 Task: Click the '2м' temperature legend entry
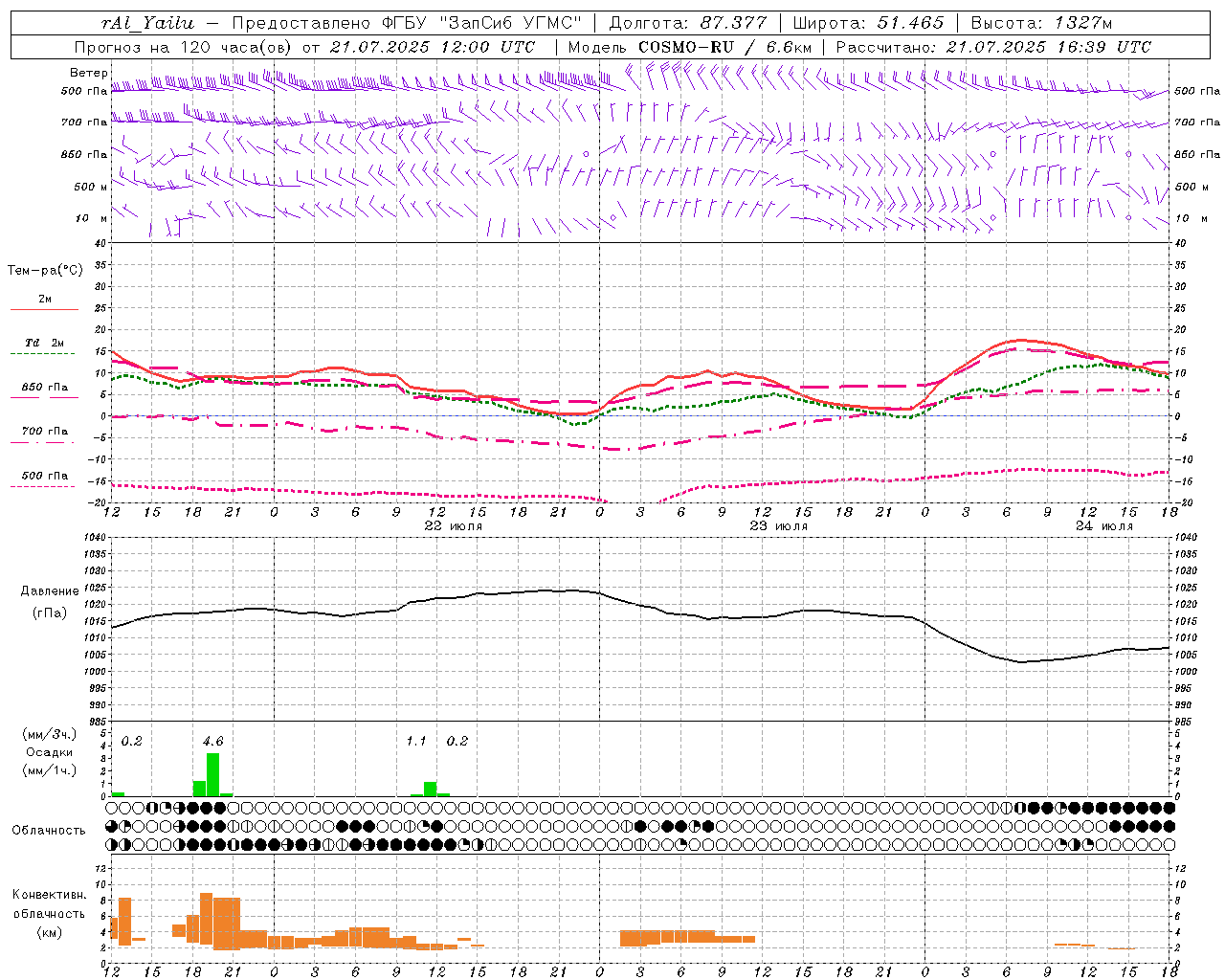click(x=45, y=300)
